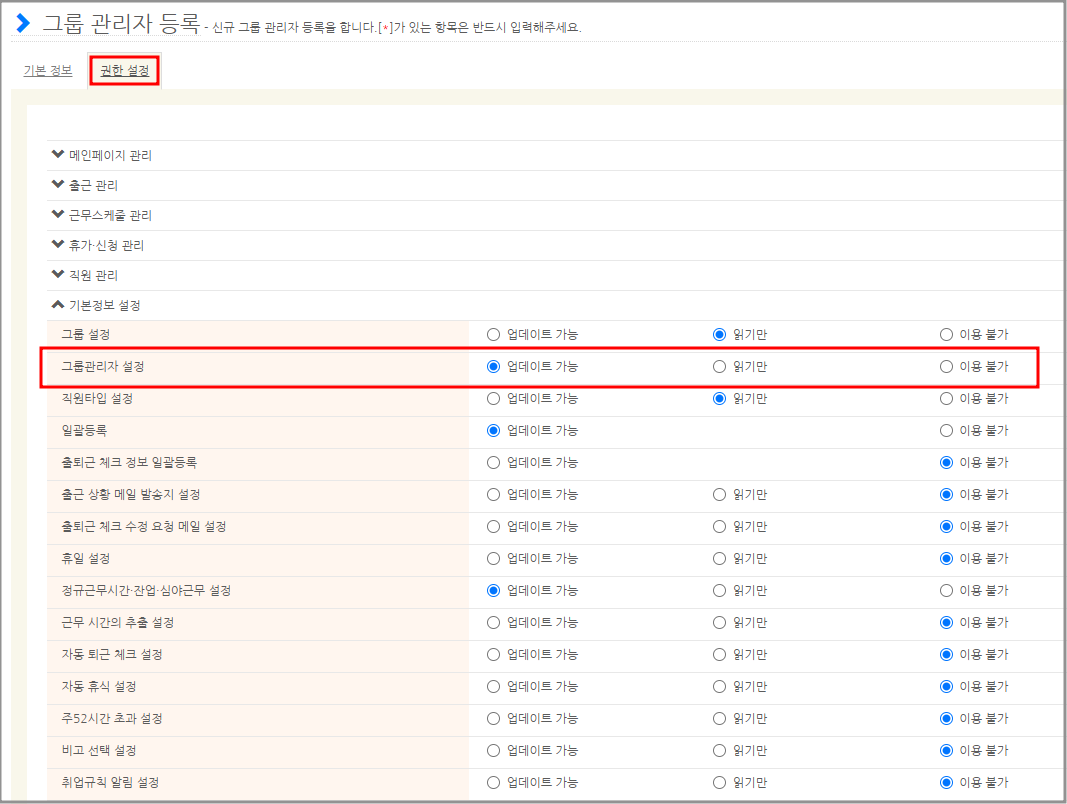Select 읽기만 for 그룹관리자 설정
Viewport: 1067px width, 804px height.
click(x=719, y=366)
